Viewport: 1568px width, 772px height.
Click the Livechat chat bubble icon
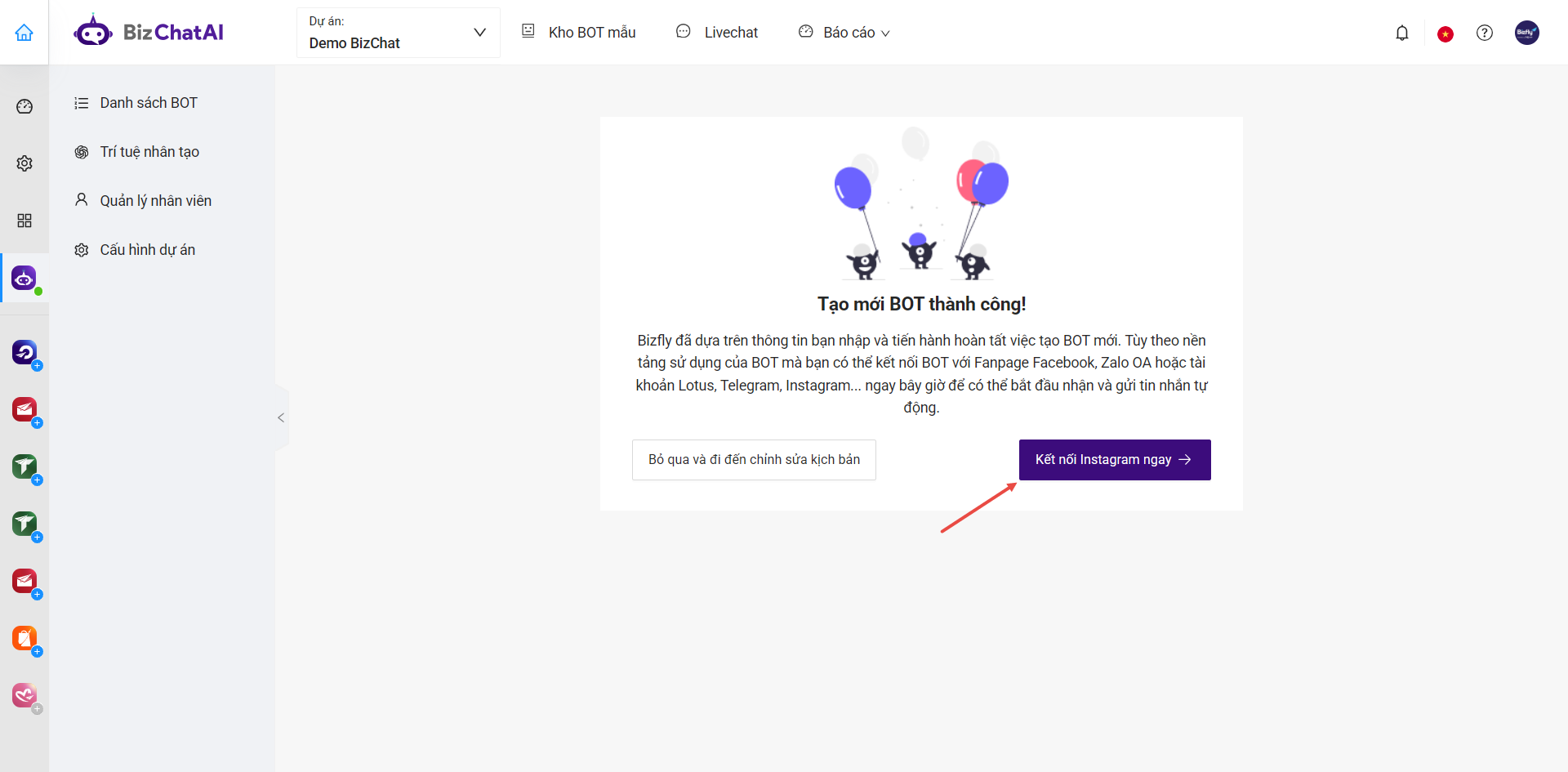pyautogui.click(x=684, y=31)
